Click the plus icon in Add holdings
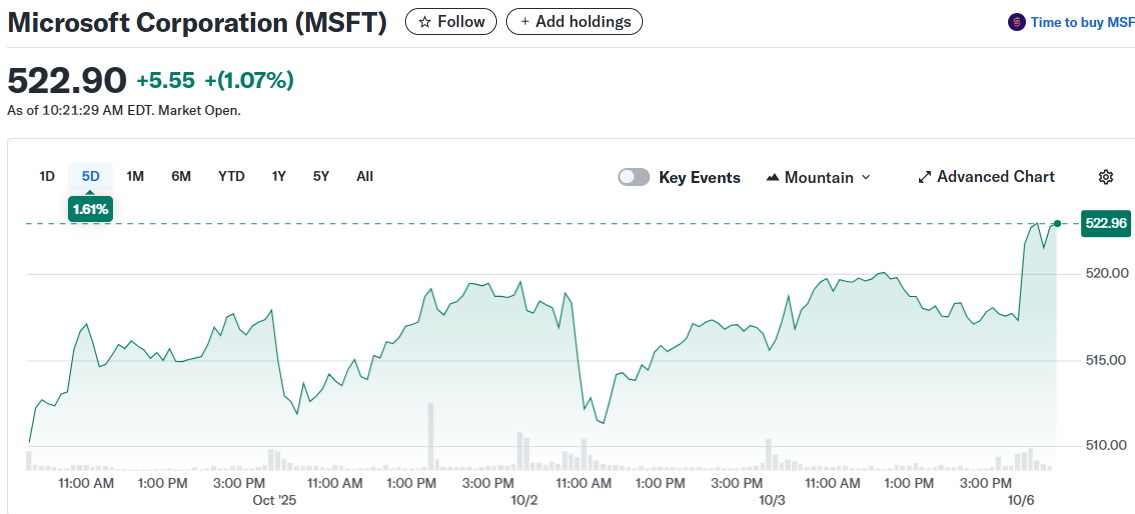Image resolution: width=1135 pixels, height=514 pixels. [525, 21]
